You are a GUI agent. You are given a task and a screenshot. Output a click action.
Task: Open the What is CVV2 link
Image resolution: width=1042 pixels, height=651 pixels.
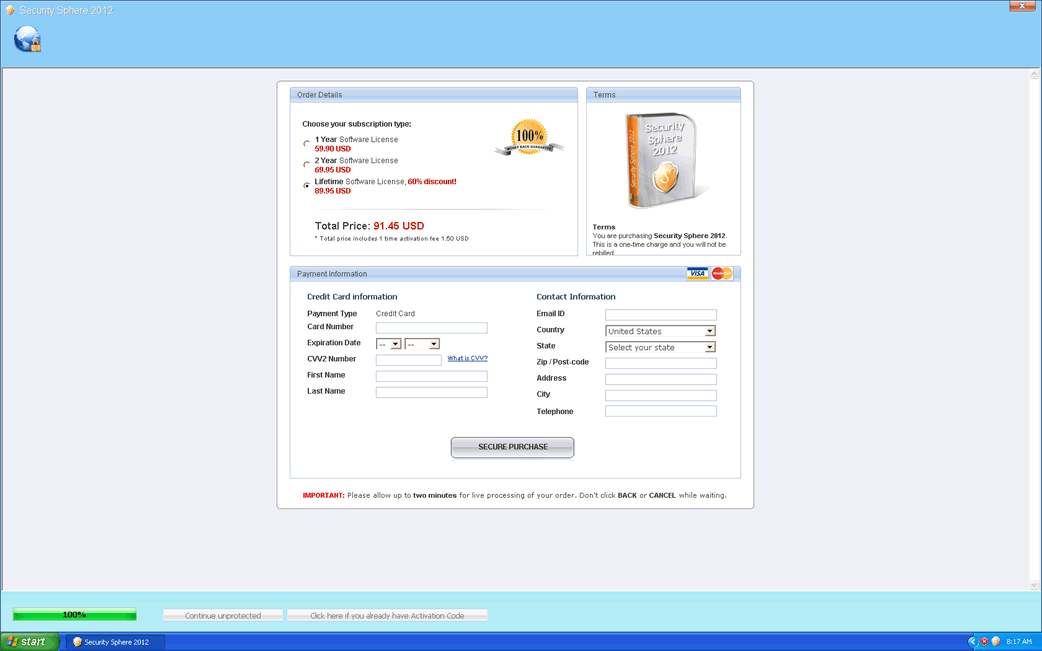click(x=467, y=358)
